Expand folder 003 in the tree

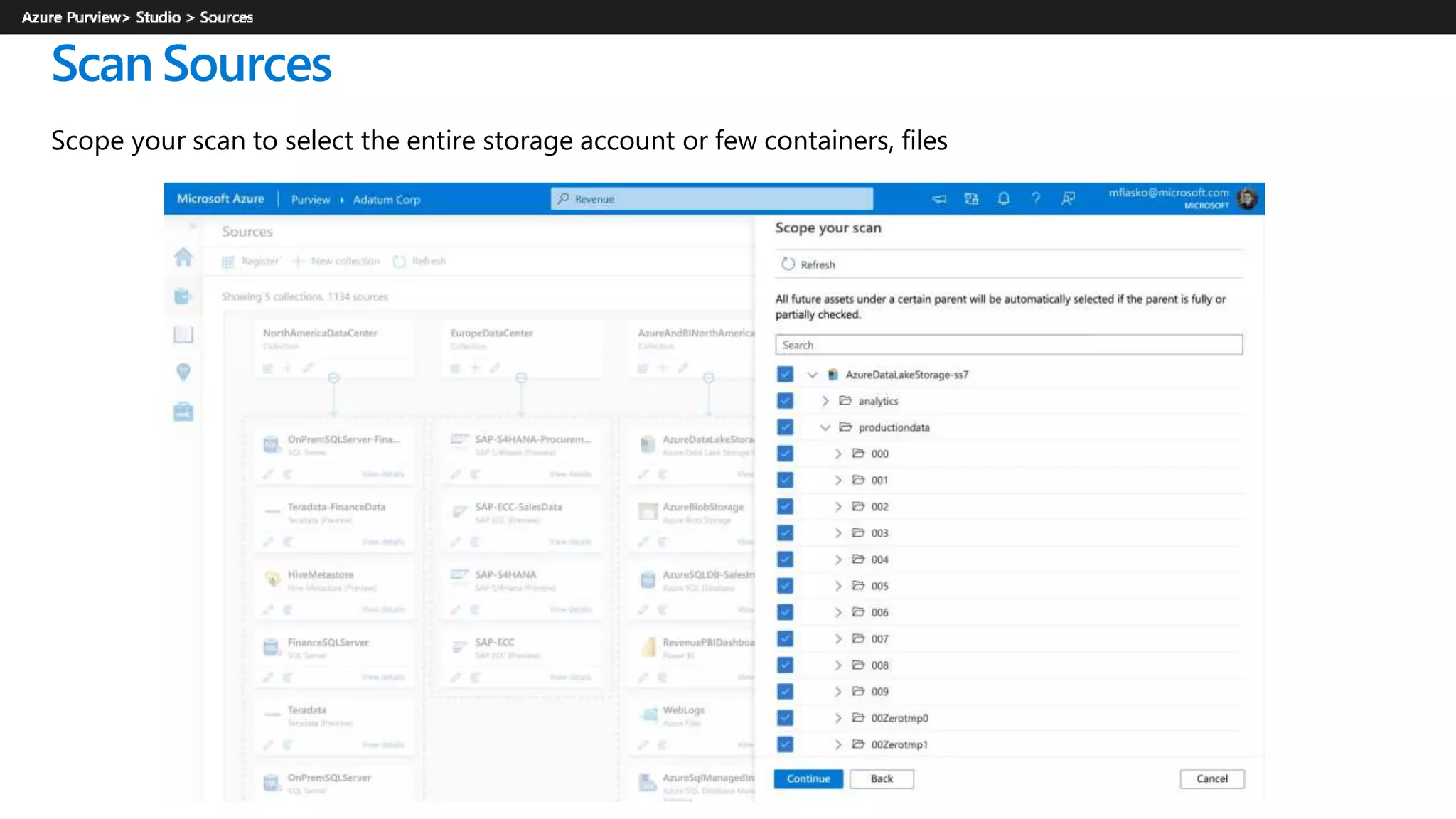click(837, 533)
